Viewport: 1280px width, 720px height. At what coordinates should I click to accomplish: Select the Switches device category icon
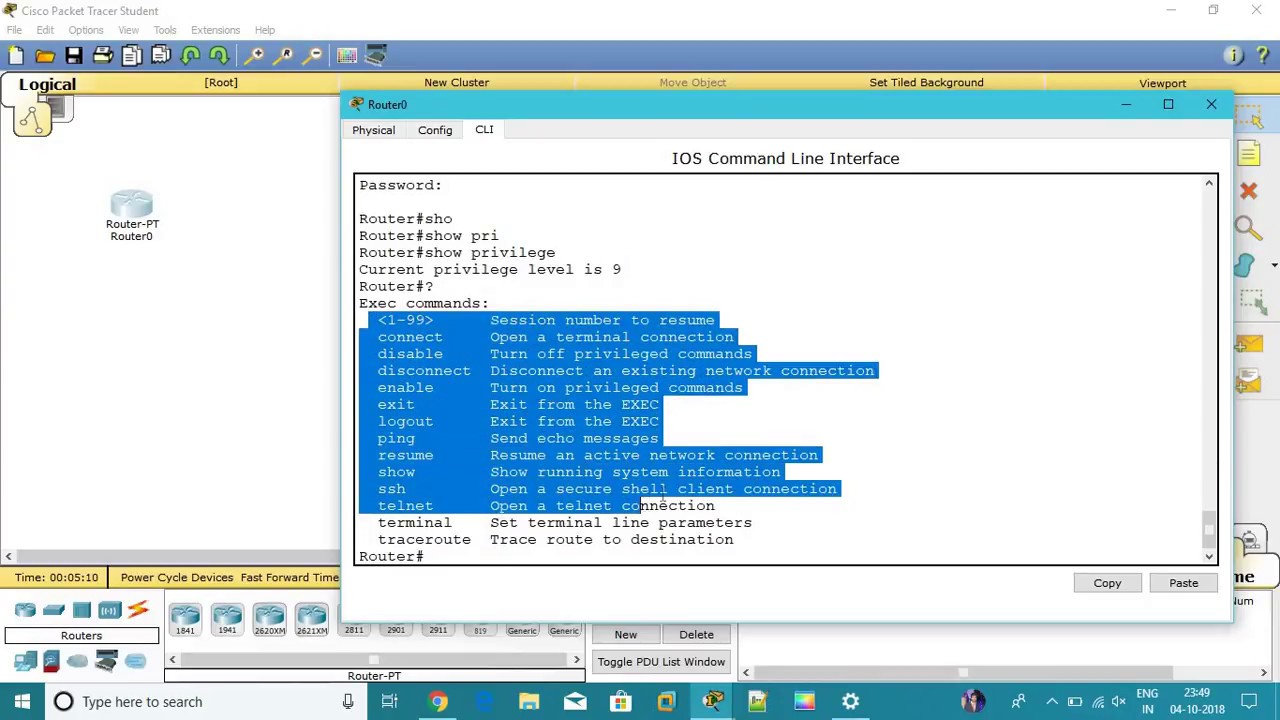(x=53, y=610)
